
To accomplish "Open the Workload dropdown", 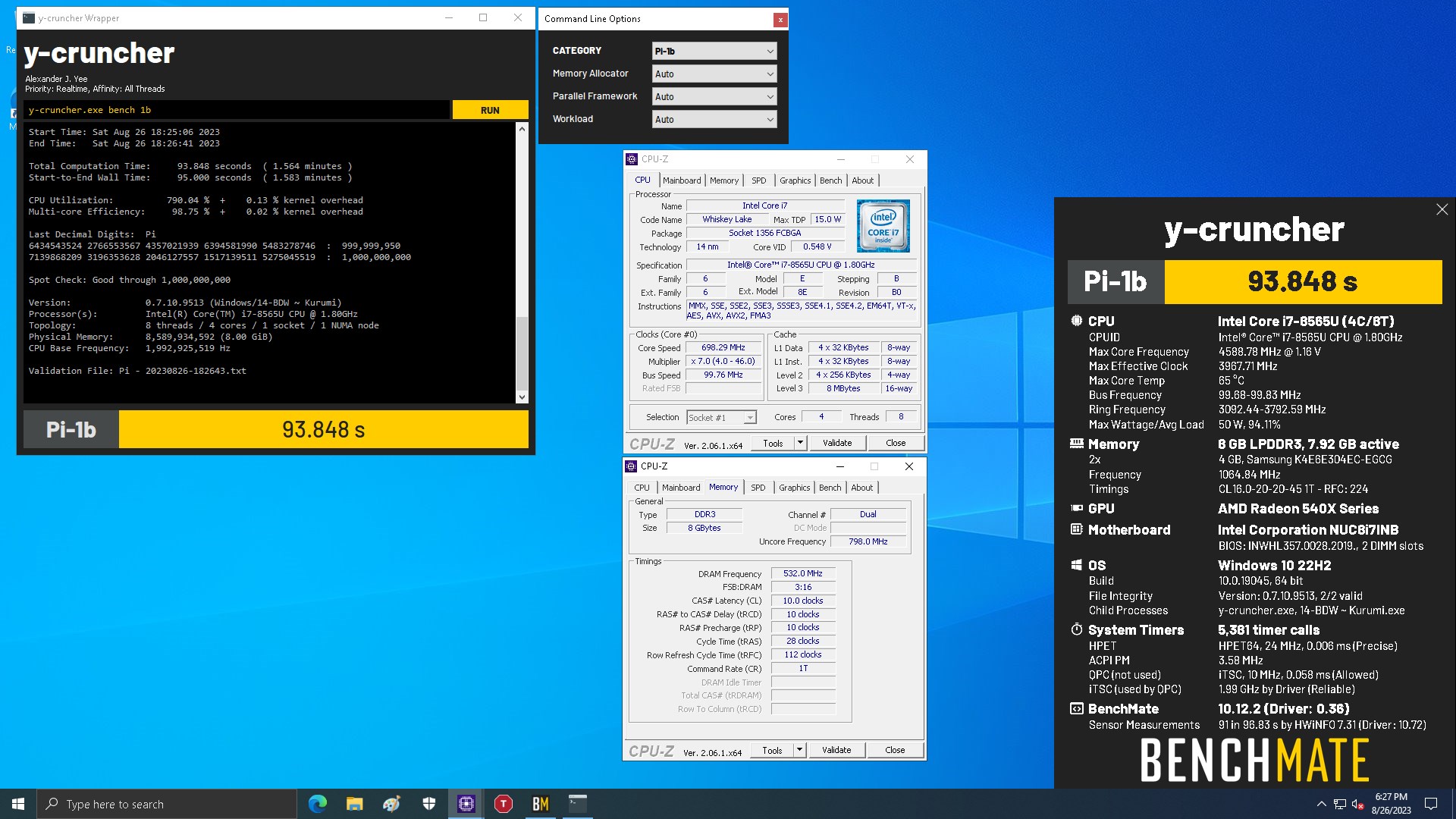I will [714, 119].
